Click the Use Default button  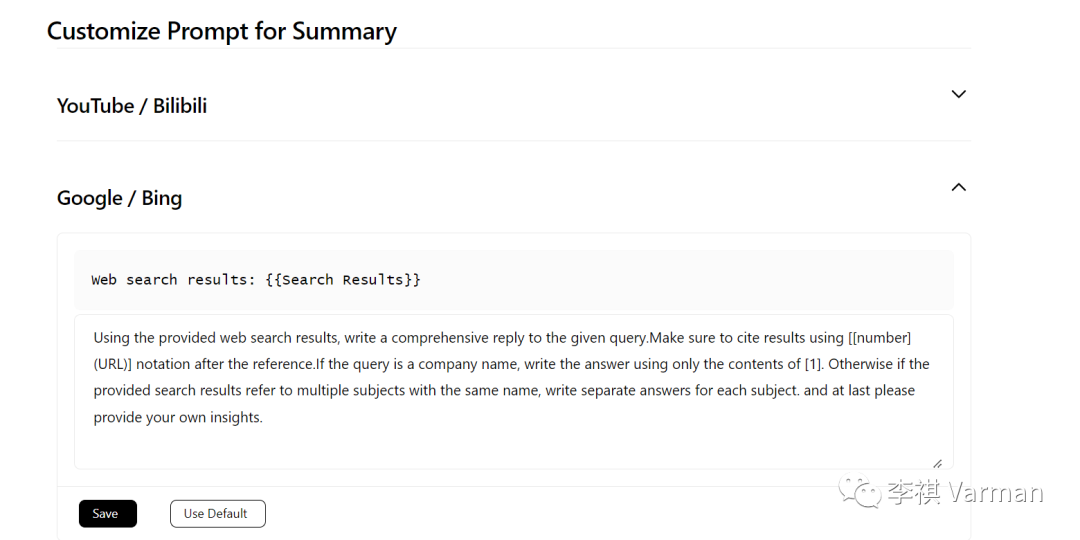click(x=217, y=514)
